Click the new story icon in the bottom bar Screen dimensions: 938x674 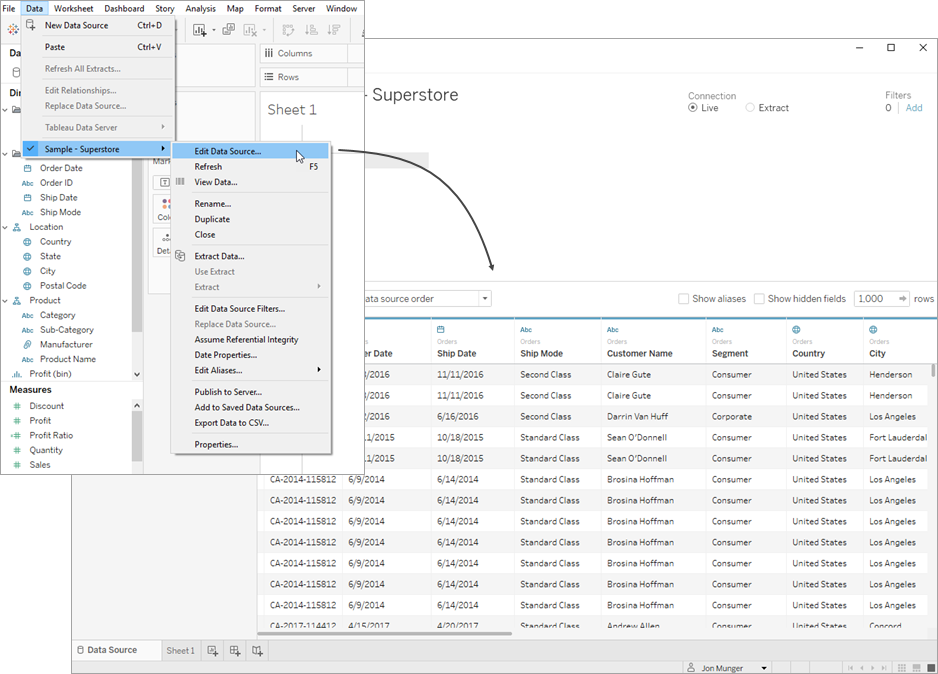click(x=258, y=650)
